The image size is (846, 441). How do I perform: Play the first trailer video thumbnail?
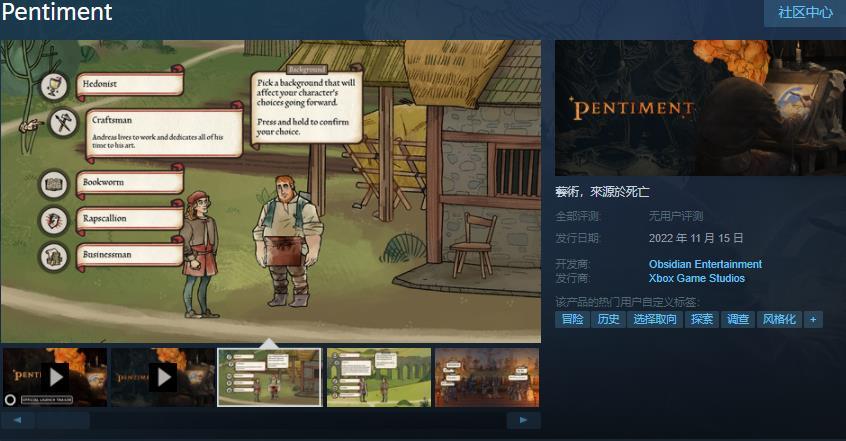coord(55,377)
